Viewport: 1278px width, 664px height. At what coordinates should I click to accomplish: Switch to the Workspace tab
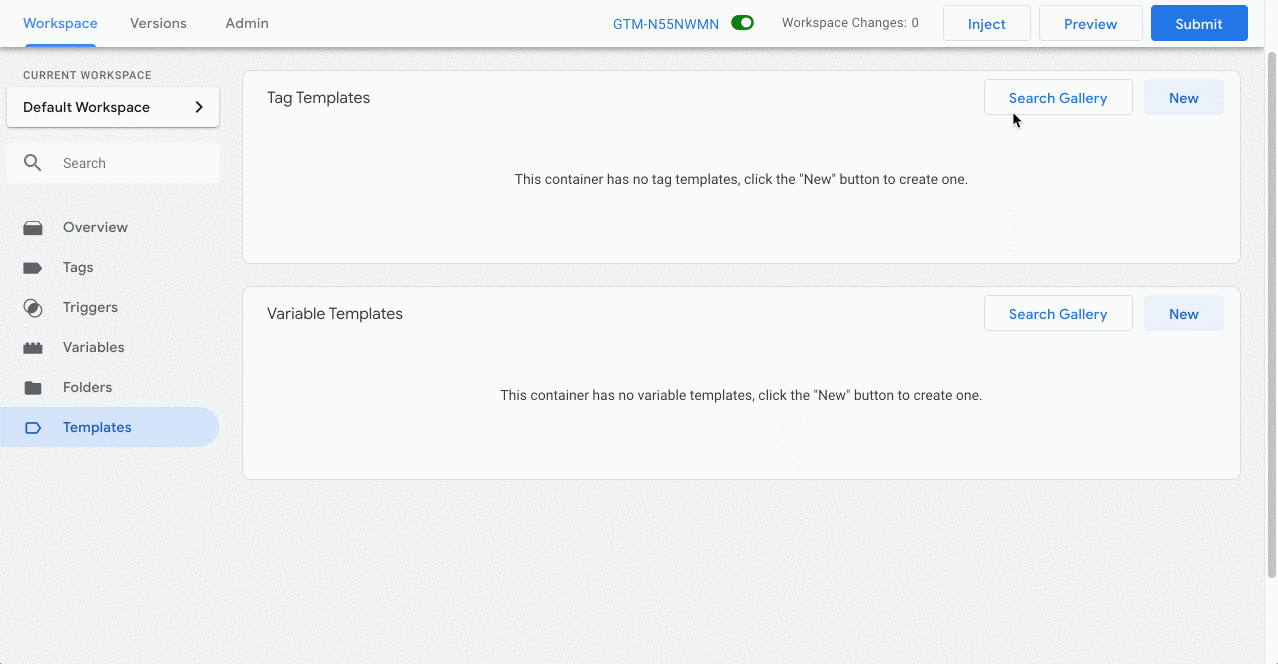tap(60, 22)
